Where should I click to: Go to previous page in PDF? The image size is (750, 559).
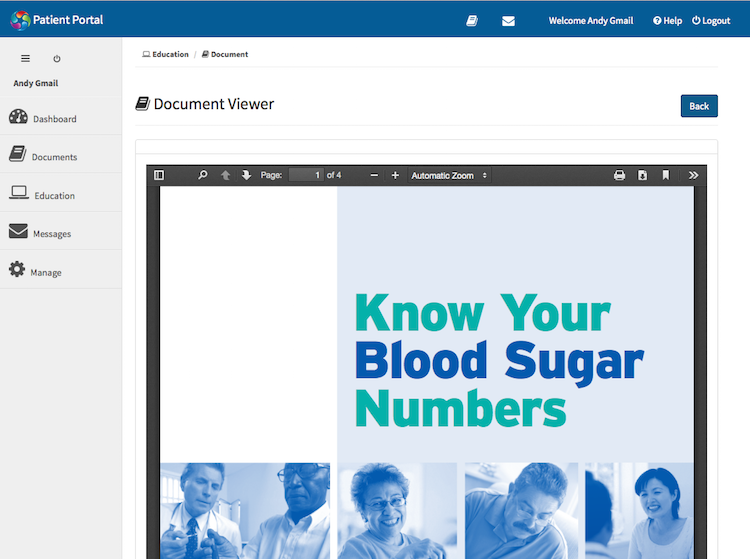(226, 175)
